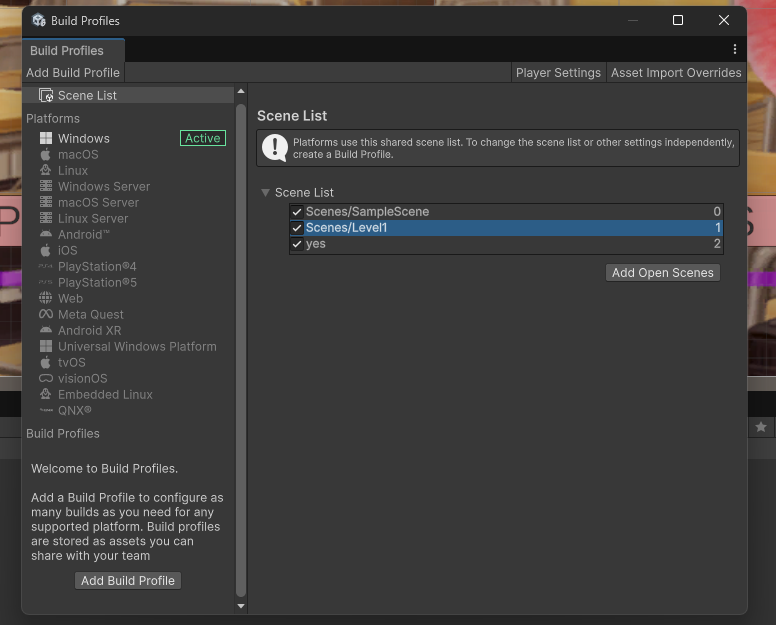Switch to the Build Profiles tab
776x625 pixels.
67,51
